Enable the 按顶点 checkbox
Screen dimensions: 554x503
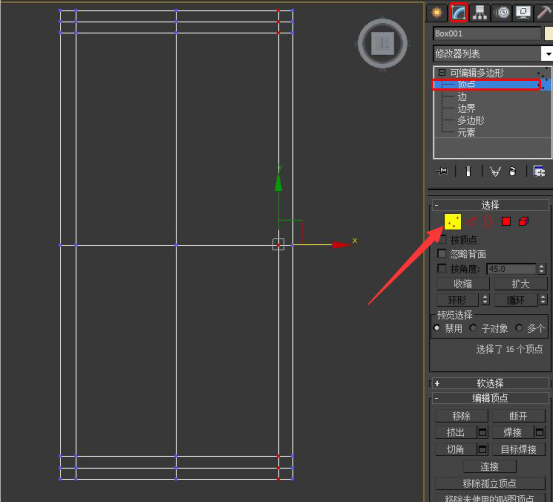pyautogui.click(x=442, y=239)
